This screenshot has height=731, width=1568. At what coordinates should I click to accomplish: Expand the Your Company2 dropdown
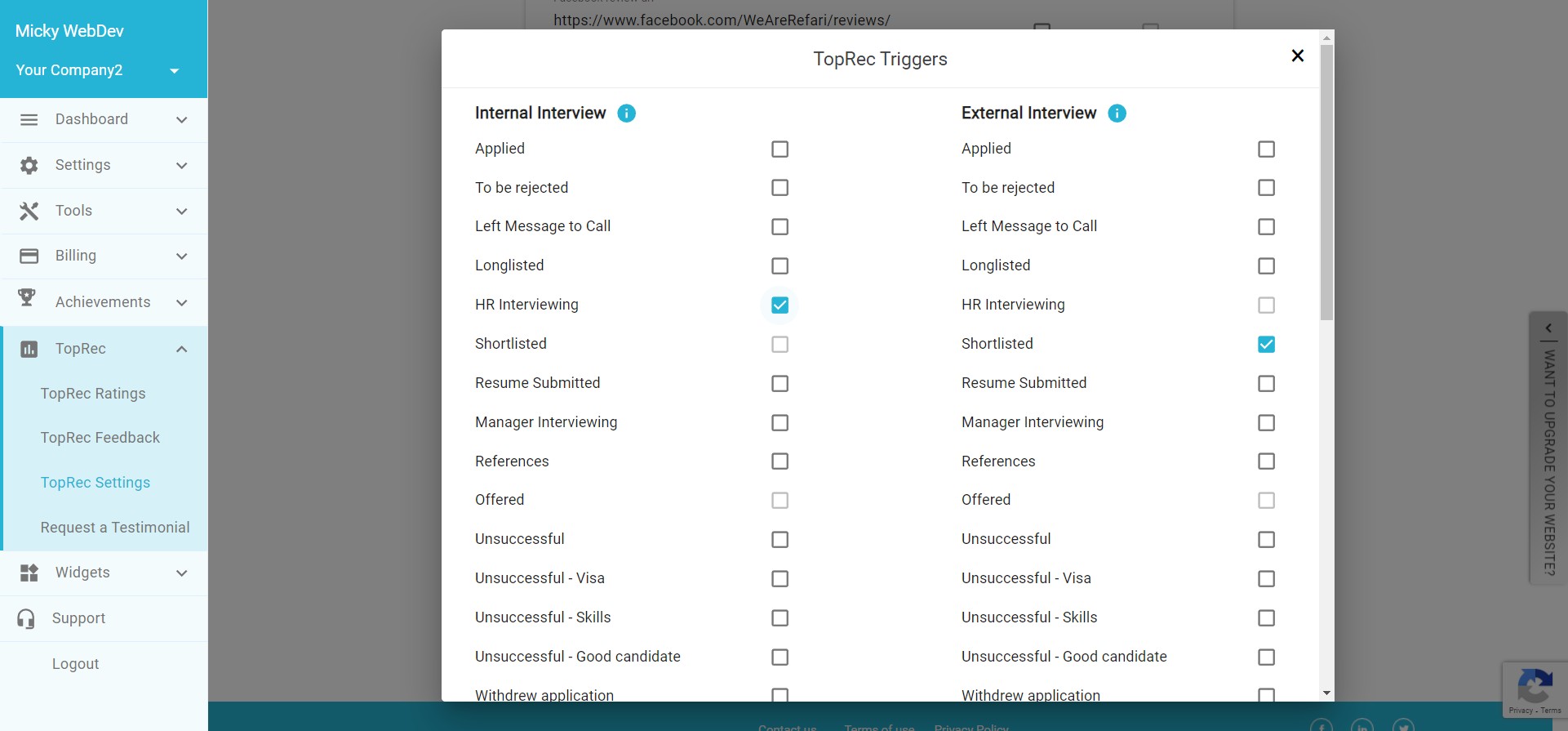point(173,71)
